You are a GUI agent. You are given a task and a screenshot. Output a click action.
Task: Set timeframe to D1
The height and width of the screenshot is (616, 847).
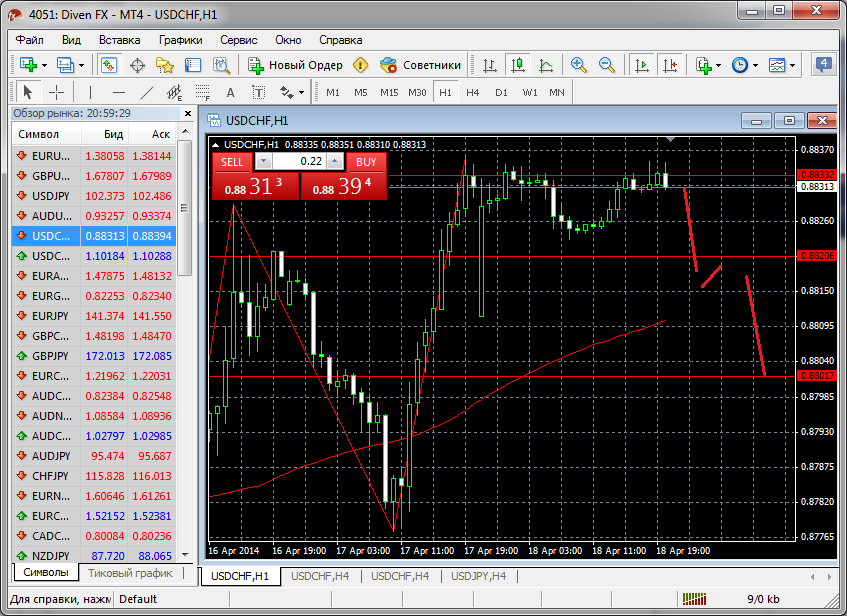click(x=501, y=92)
